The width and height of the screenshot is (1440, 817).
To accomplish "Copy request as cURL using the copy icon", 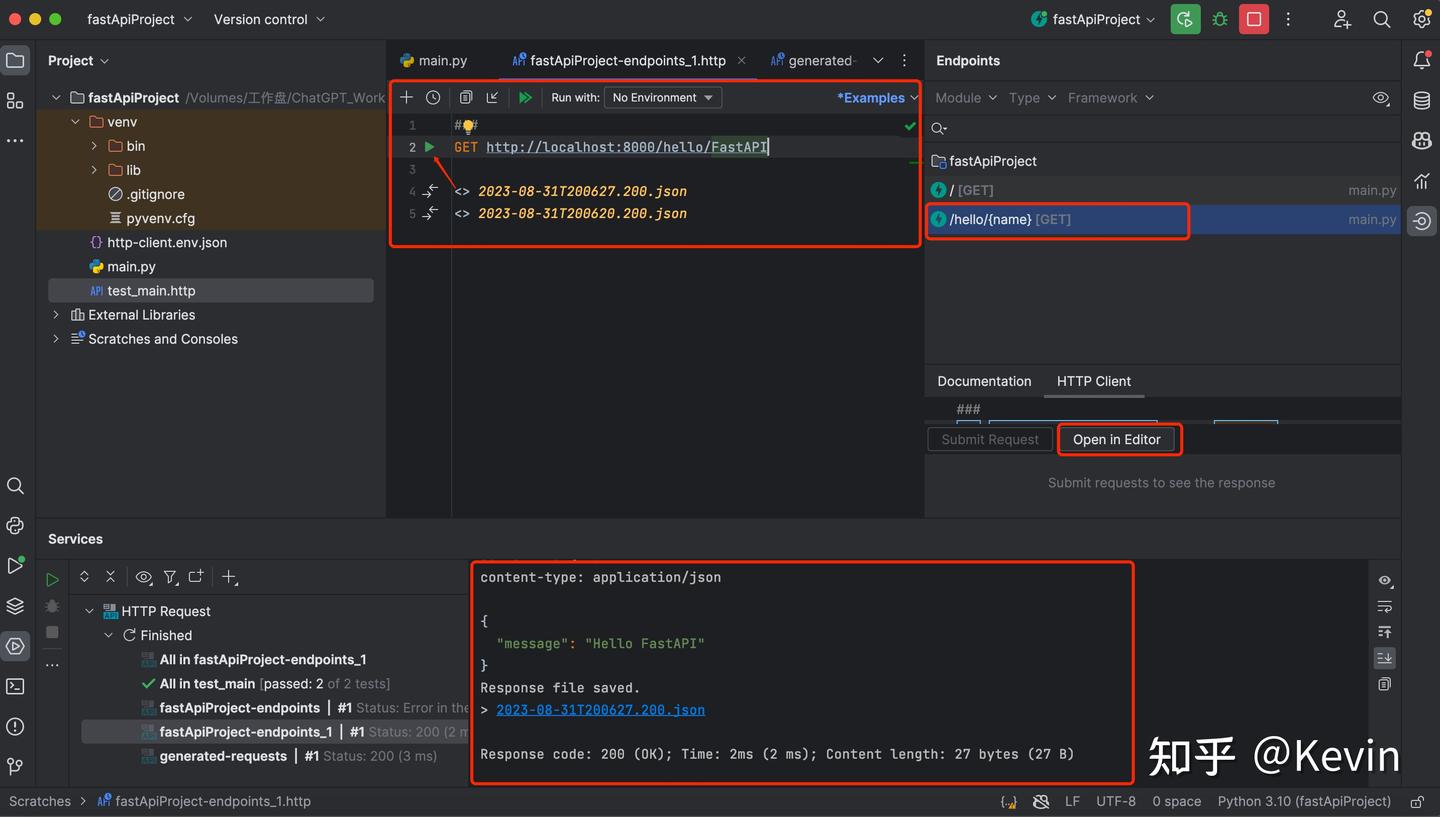I will point(465,97).
